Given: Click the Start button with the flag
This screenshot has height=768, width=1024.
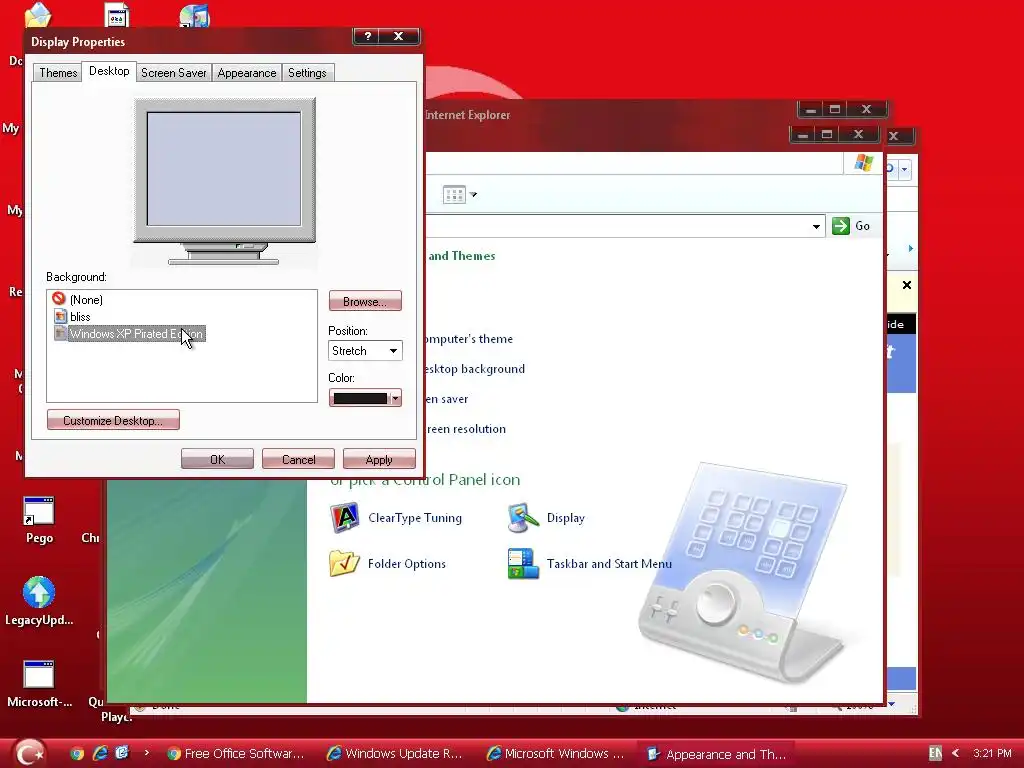Looking at the screenshot, I should pyautogui.click(x=29, y=753).
